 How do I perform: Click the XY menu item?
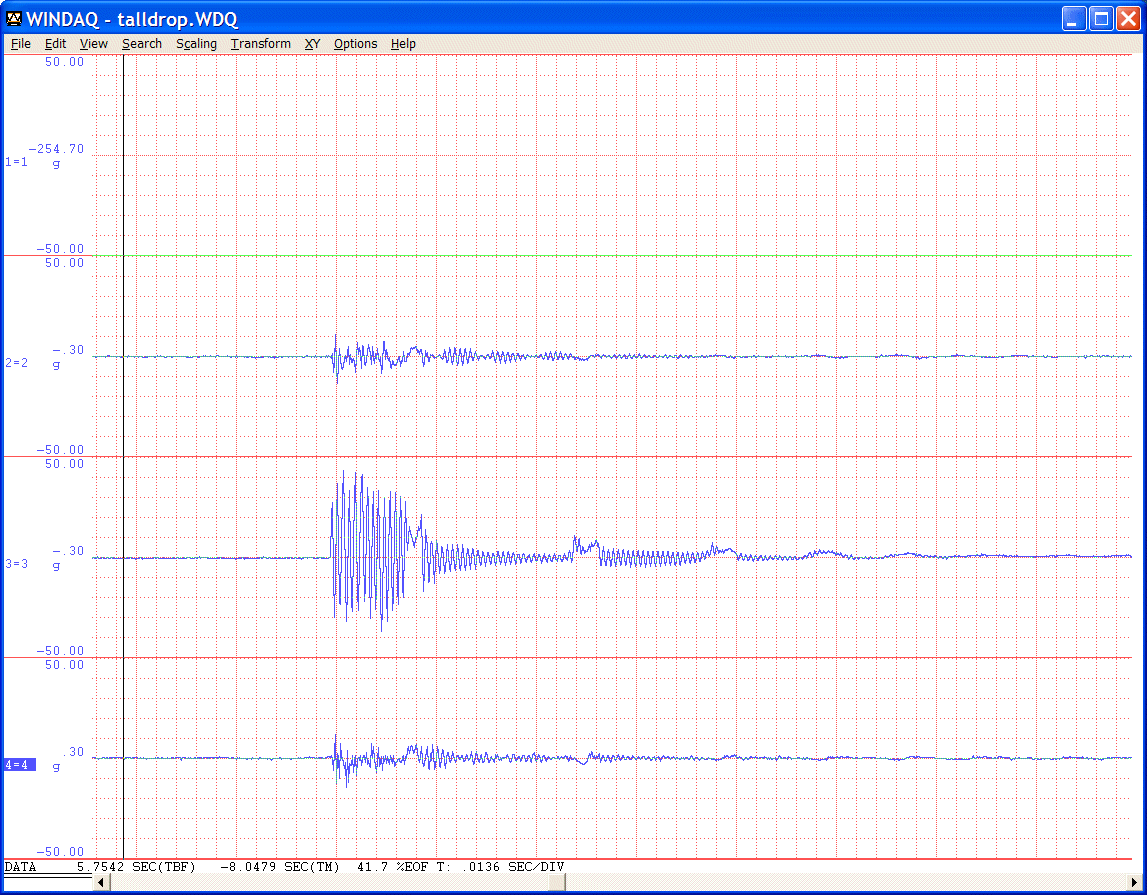point(312,44)
